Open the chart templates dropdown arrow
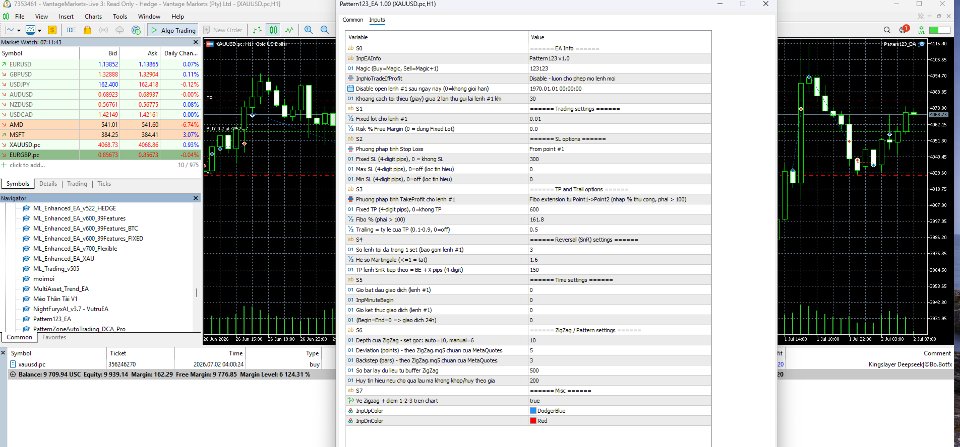This screenshot has width=960, height=447. pos(40,30)
